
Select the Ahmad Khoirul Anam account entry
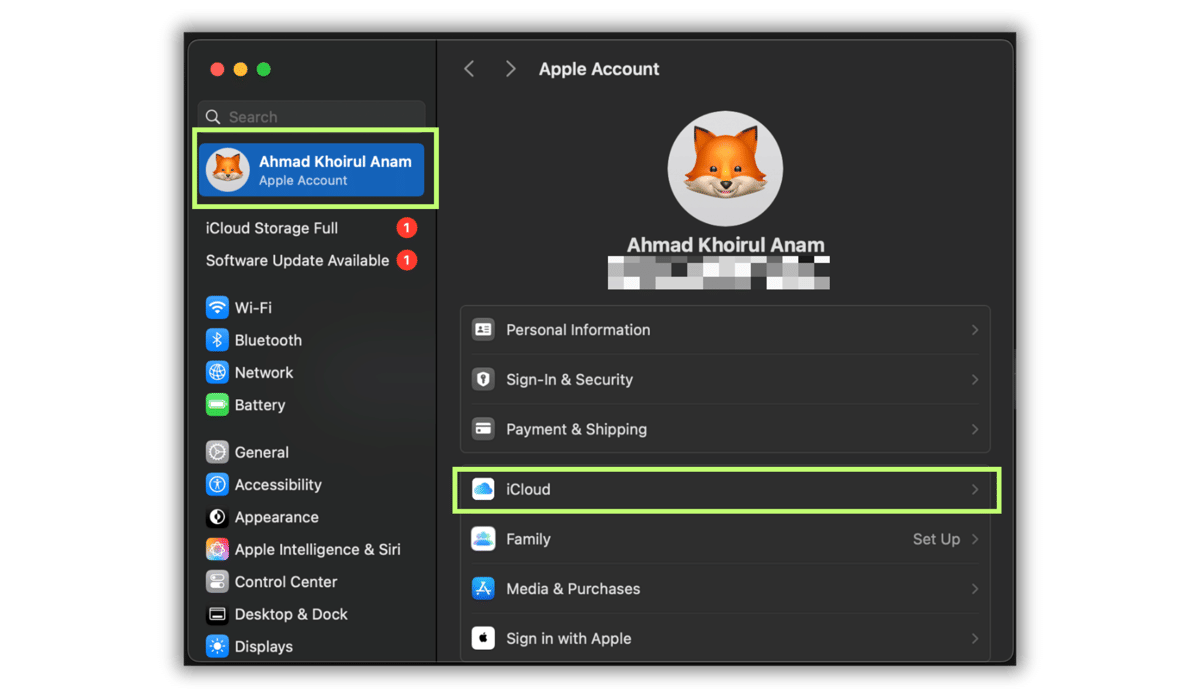pos(312,169)
